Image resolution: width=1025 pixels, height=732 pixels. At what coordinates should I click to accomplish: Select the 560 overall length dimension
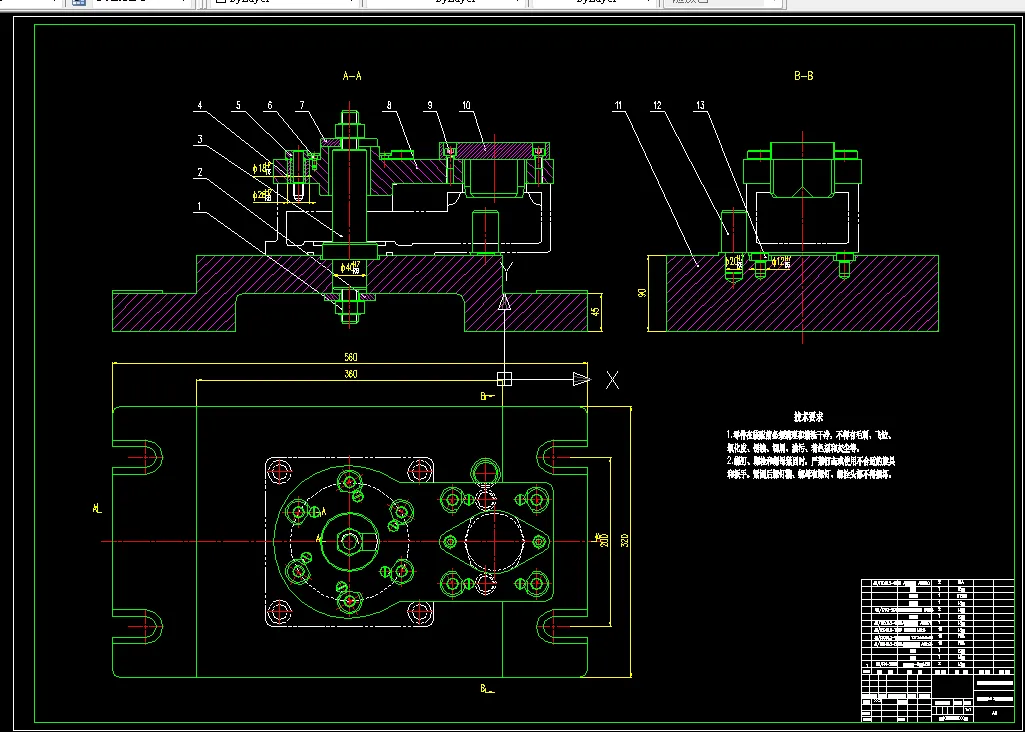tap(351, 358)
